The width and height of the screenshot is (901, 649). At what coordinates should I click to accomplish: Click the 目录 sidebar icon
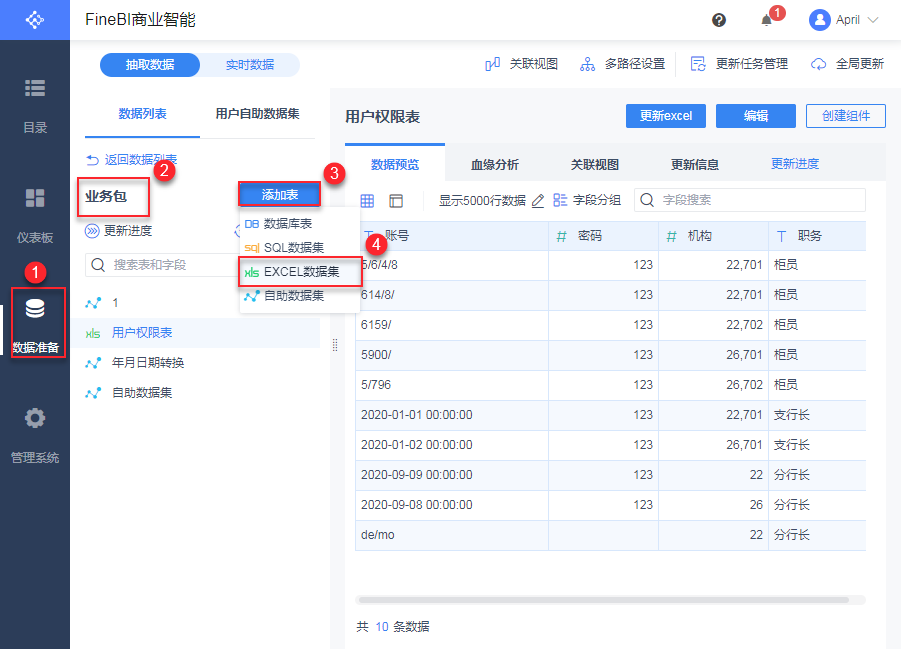pos(35,88)
